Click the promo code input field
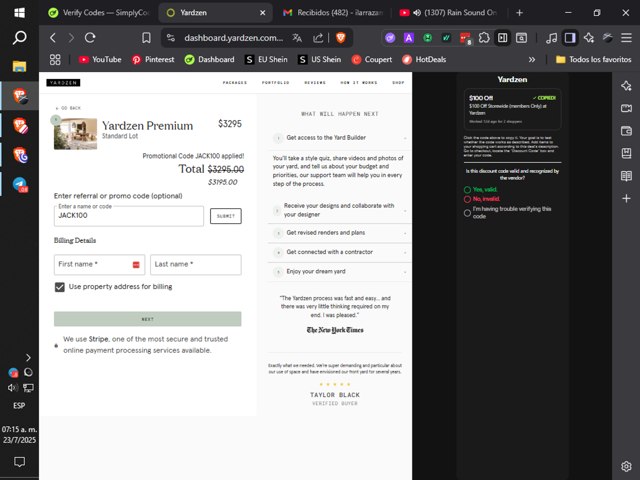Screen dimensions: 640x480 [129, 216]
